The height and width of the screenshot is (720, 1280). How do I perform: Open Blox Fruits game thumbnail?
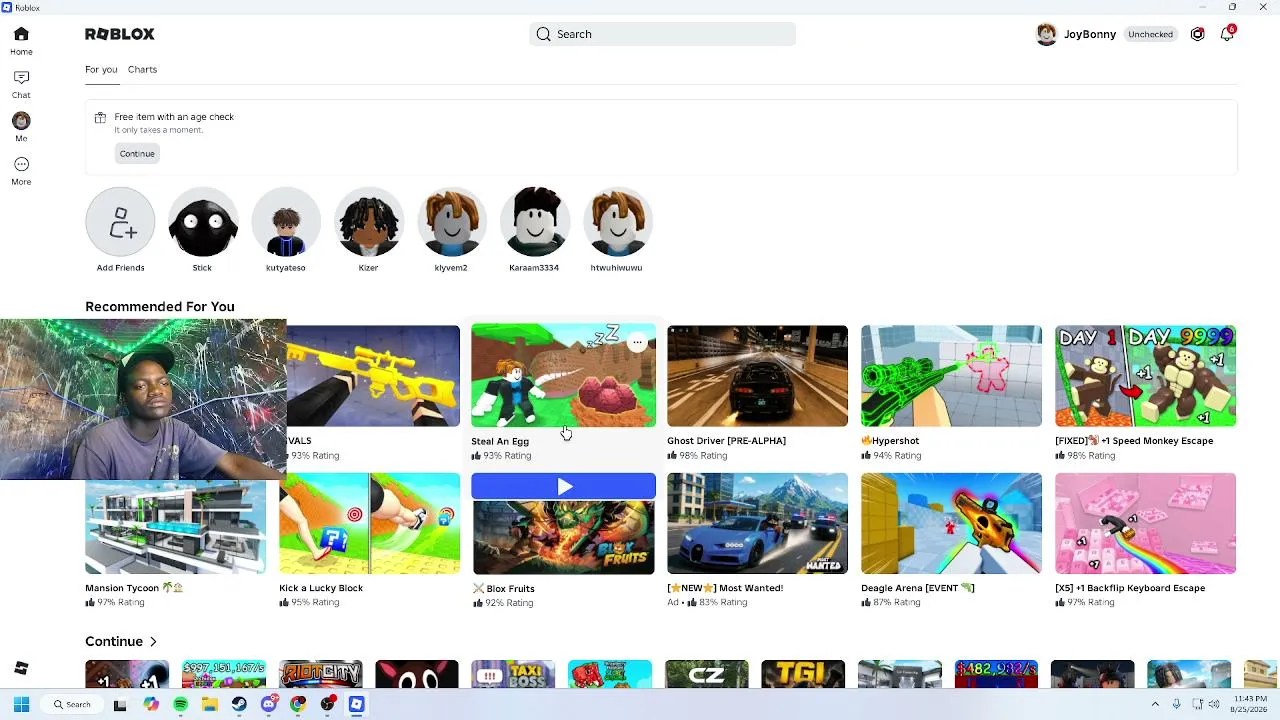click(564, 536)
